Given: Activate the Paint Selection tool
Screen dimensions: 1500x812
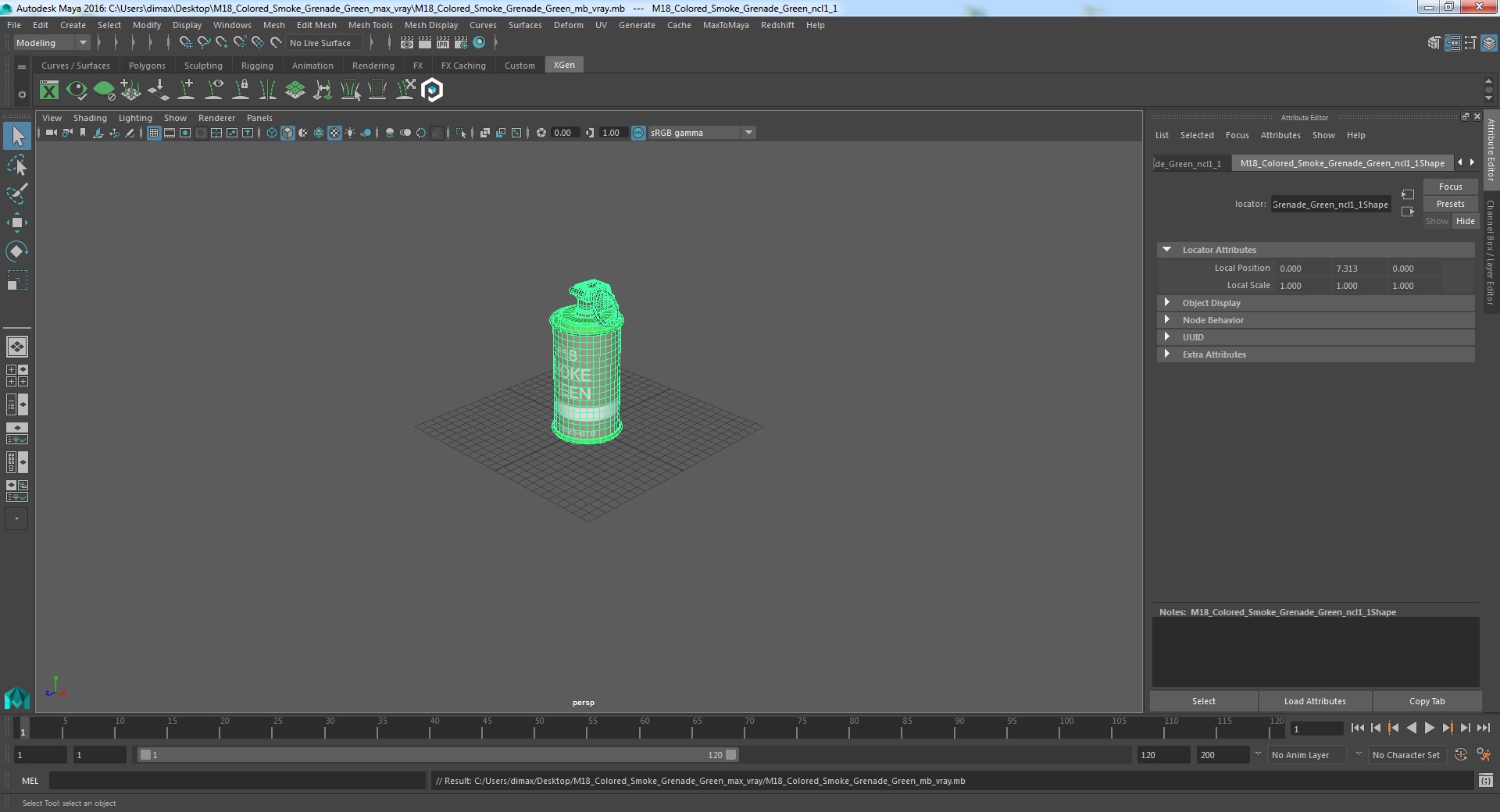Looking at the screenshot, I should [x=17, y=194].
